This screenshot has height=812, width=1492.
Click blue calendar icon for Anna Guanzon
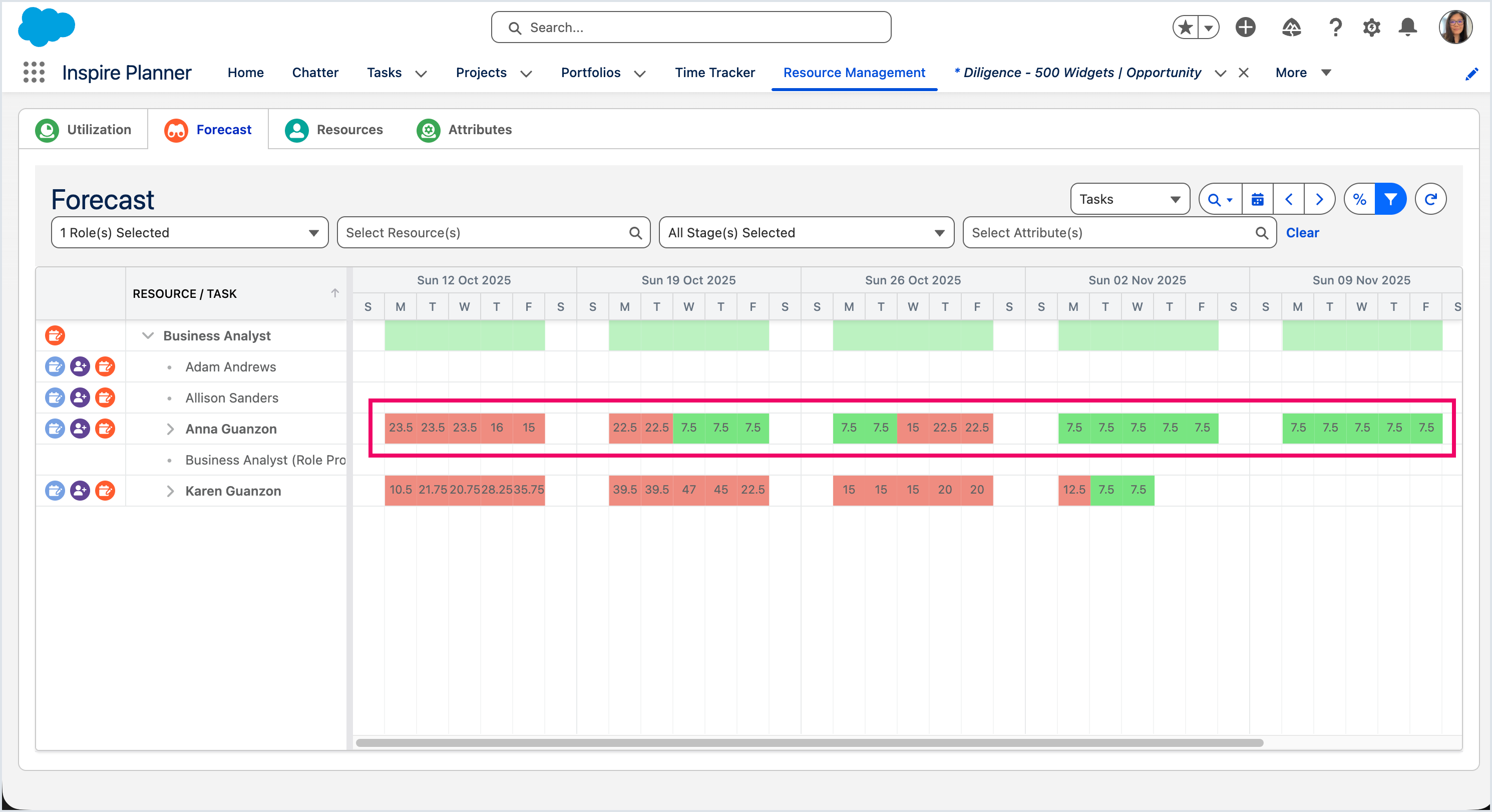pyautogui.click(x=55, y=429)
